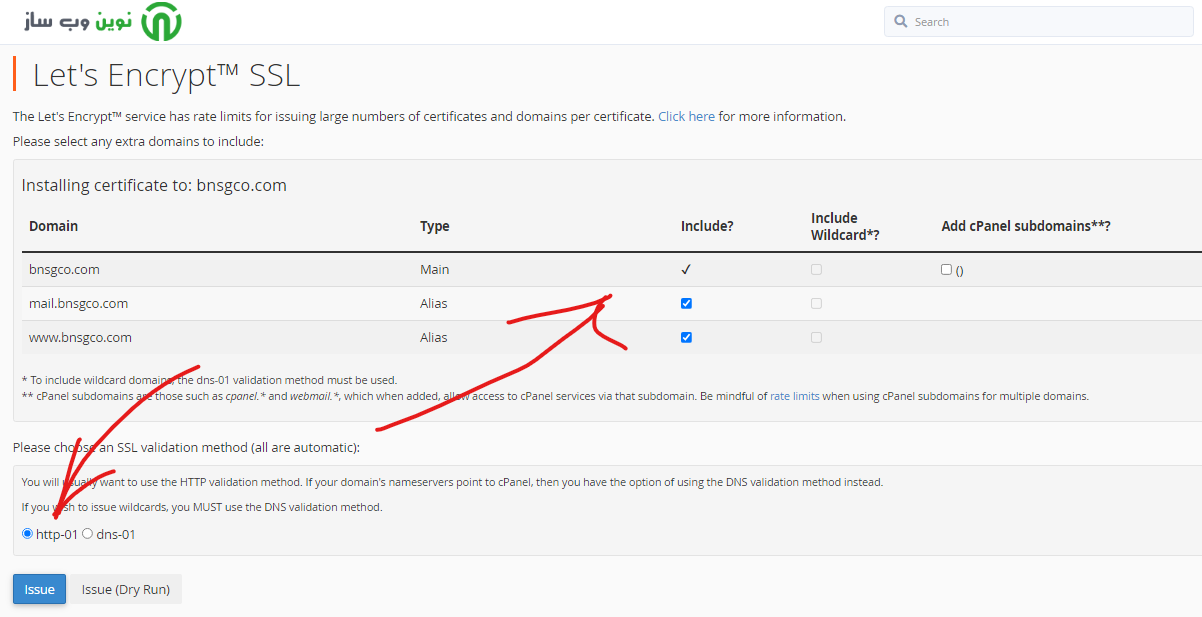Toggle Include checkbox for www.bnsgco.com
The height and width of the screenshot is (617, 1202).
[x=686, y=338]
